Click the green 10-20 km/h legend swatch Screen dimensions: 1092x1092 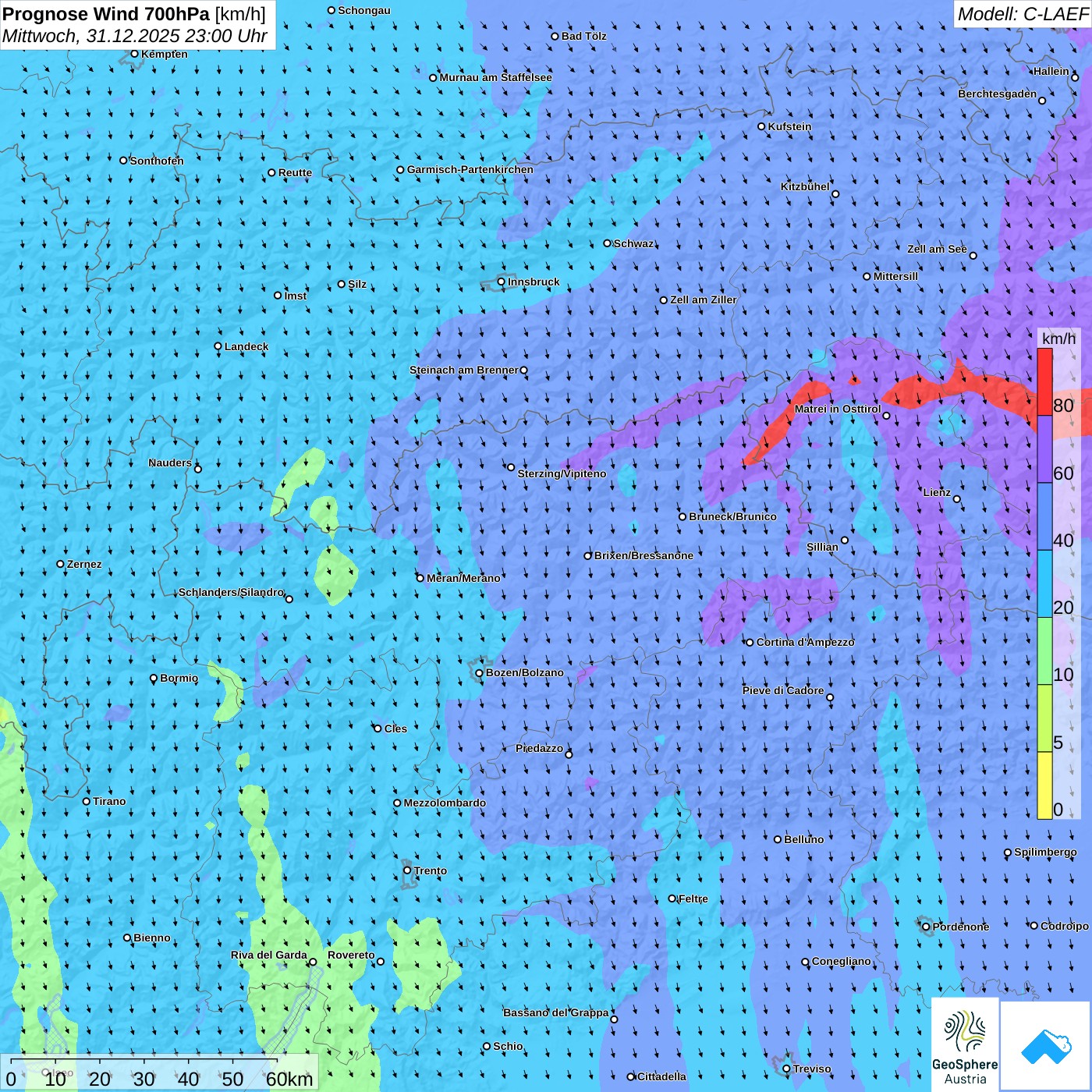[1044, 651]
